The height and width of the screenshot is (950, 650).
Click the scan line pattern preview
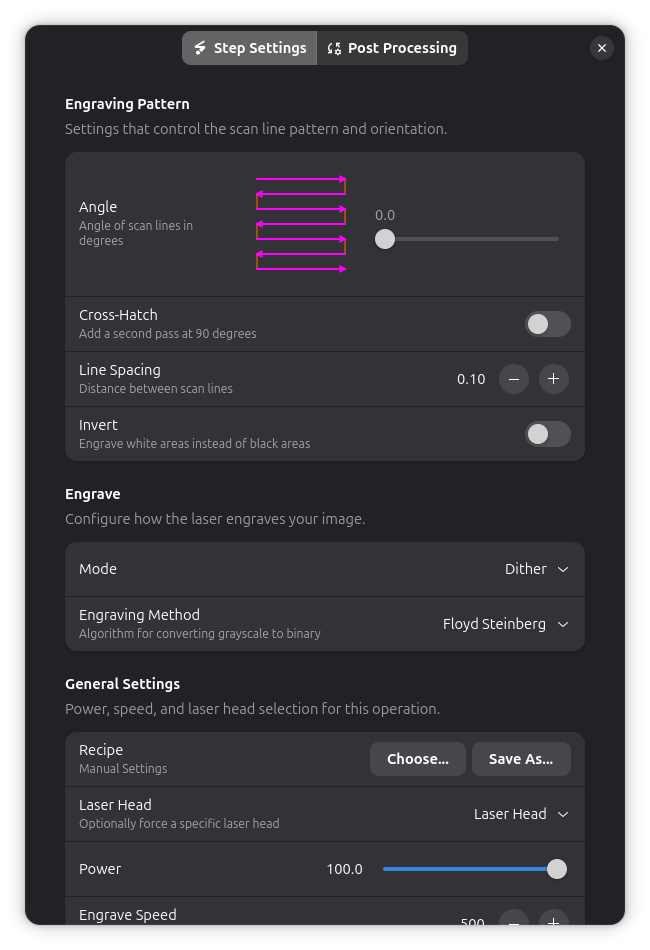point(301,224)
